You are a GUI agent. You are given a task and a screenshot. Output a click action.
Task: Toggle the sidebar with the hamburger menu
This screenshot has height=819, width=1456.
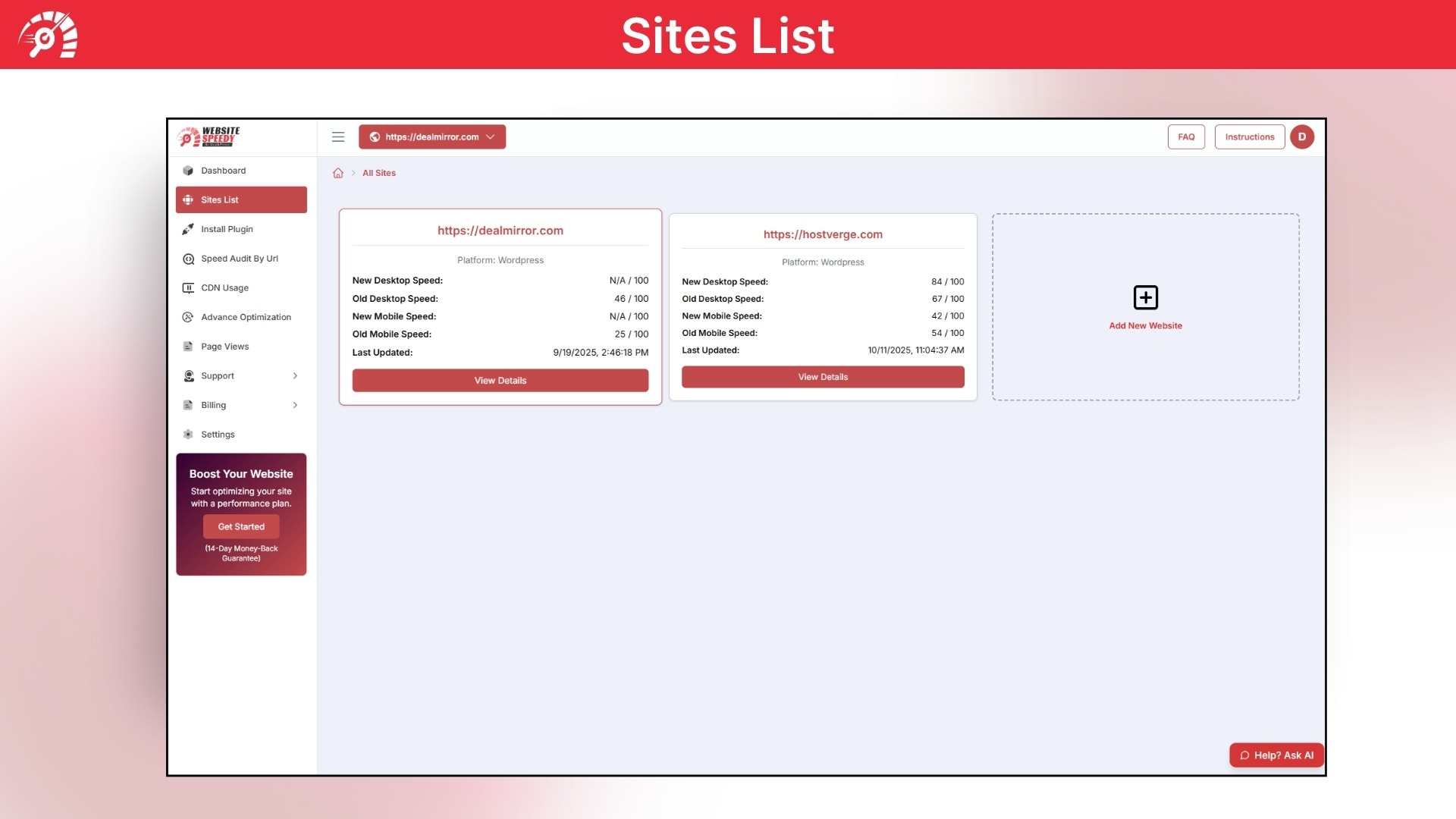[x=338, y=136]
